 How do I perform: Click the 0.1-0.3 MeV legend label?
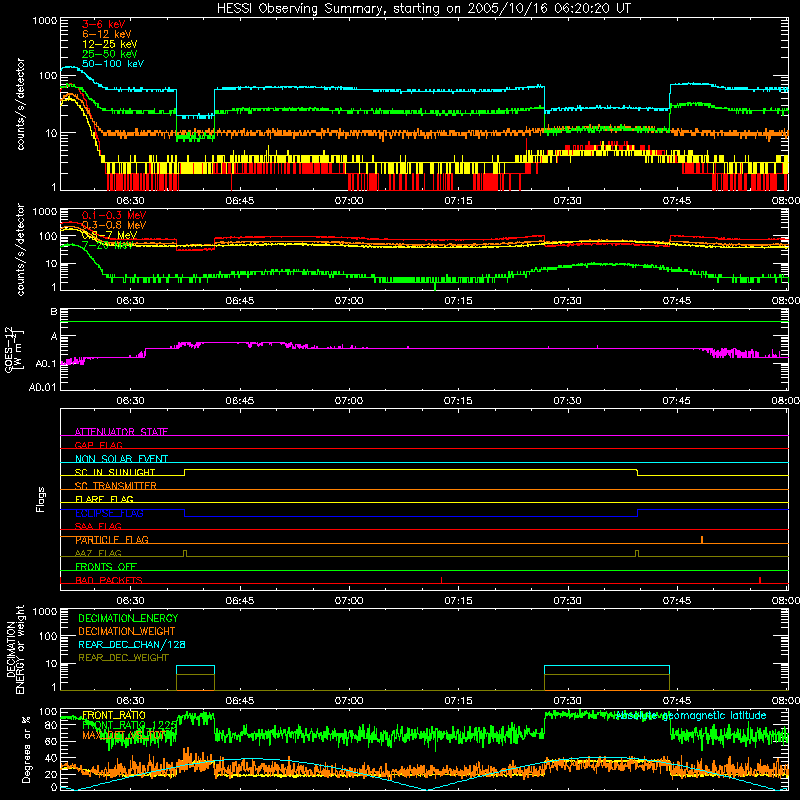tap(114, 215)
